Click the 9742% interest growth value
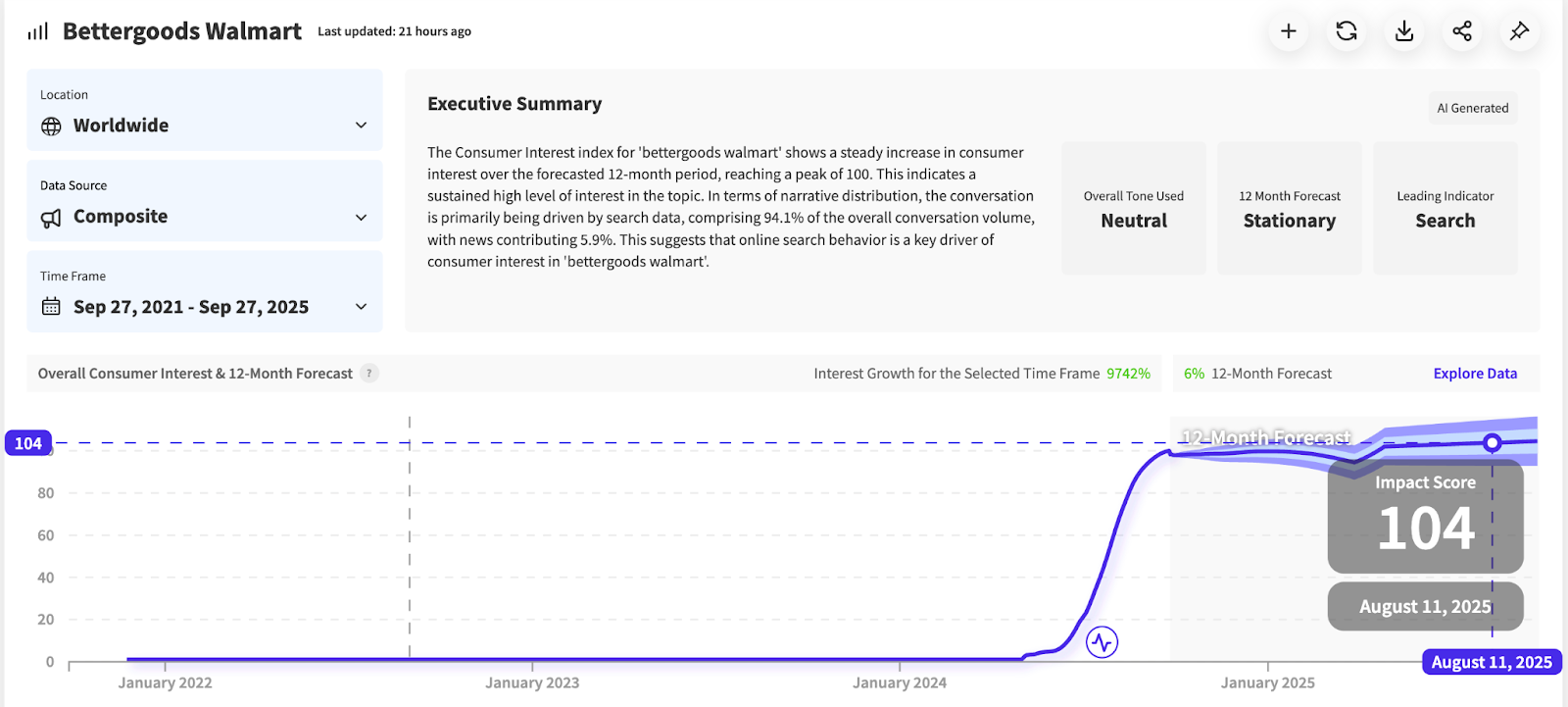This screenshot has height=707, width=1568. [1129, 374]
